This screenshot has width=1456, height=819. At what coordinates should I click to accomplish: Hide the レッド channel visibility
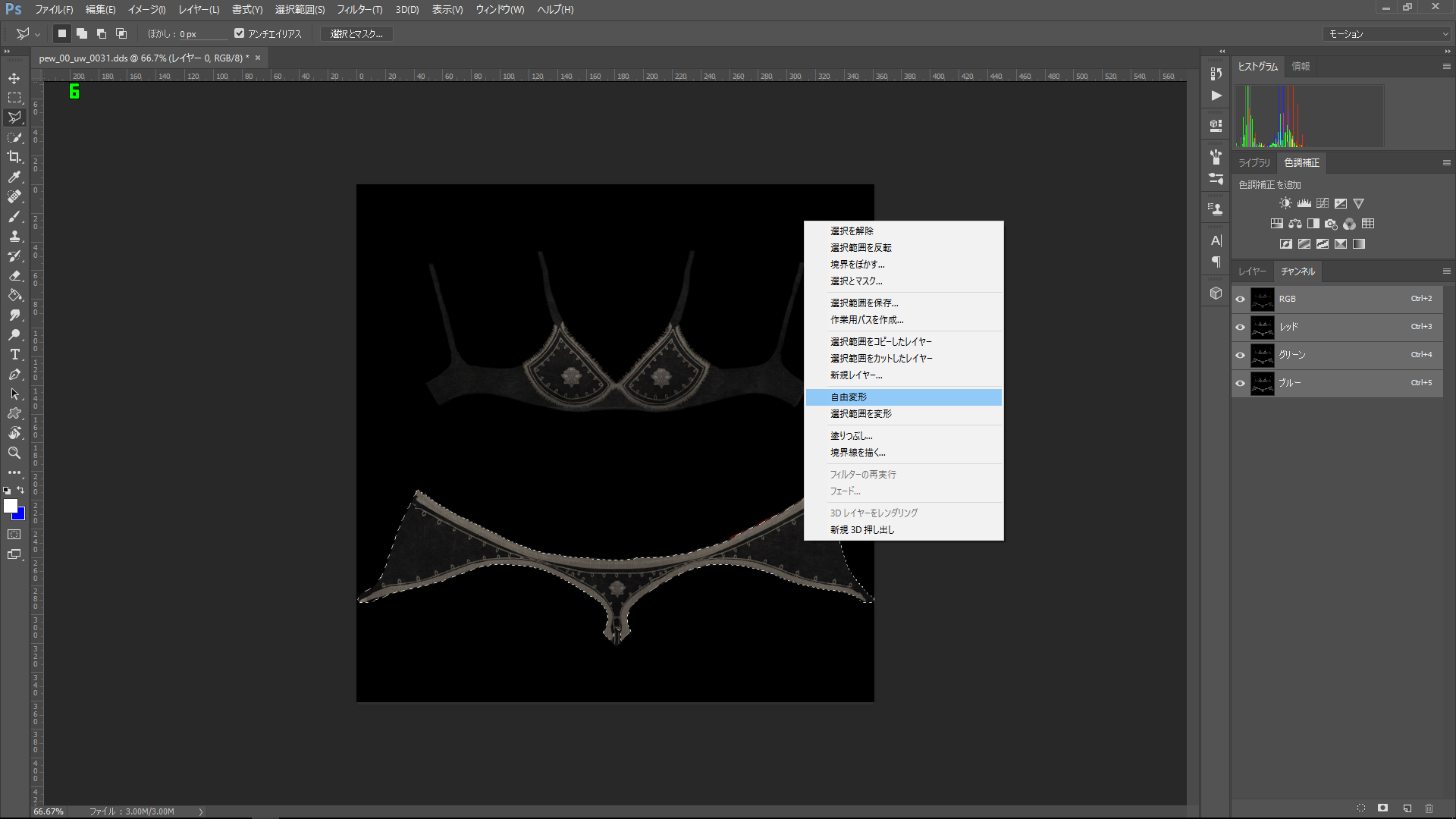click(1241, 327)
